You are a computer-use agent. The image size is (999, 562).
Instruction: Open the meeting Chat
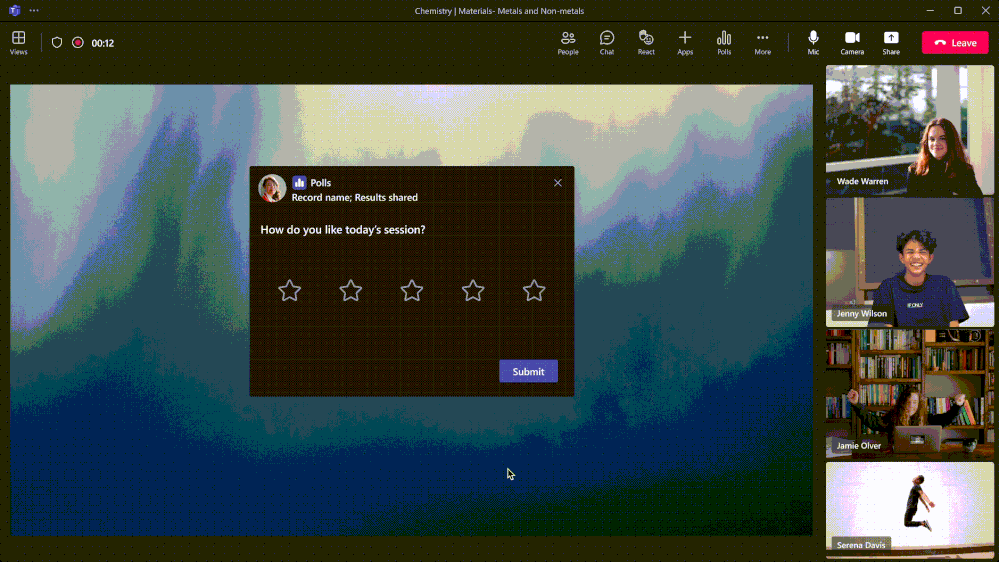(x=607, y=43)
